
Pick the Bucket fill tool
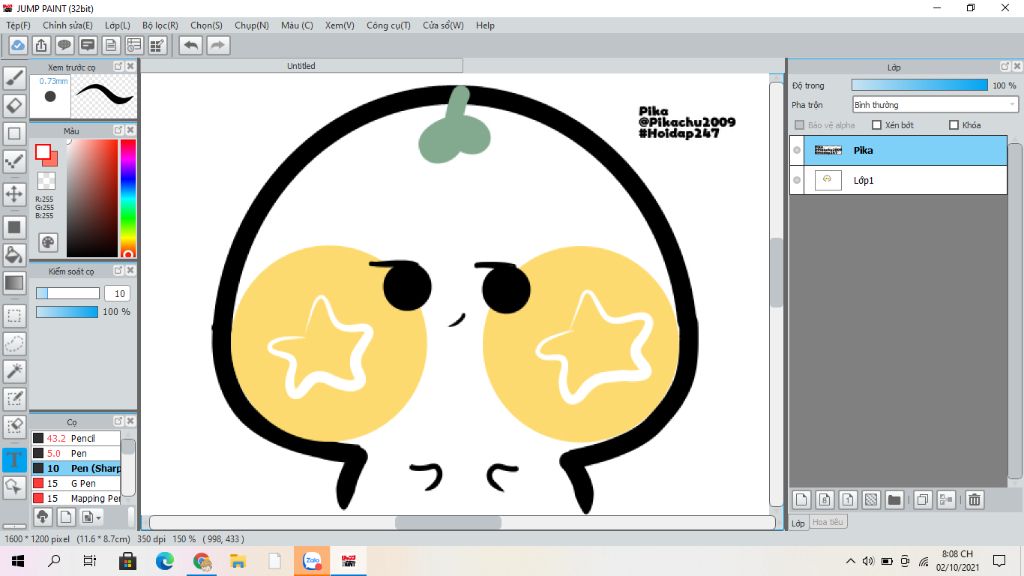pyautogui.click(x=14, y=255)
